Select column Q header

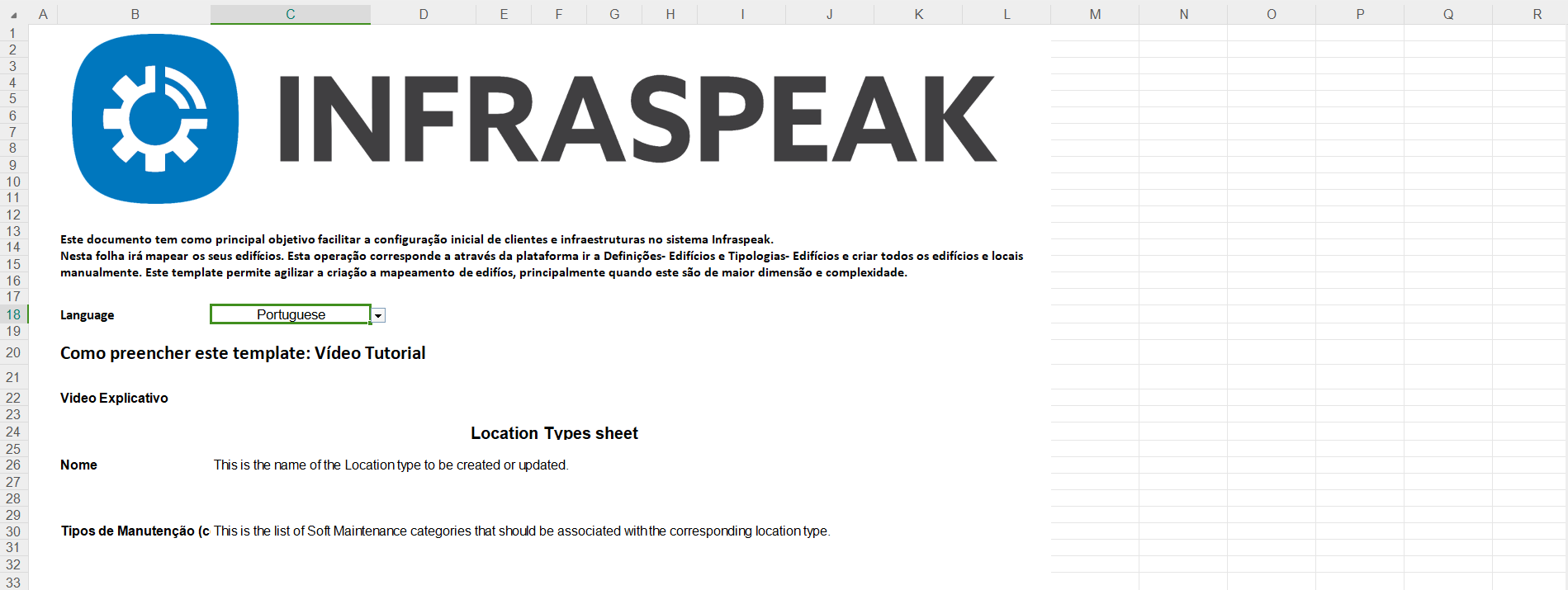(x=1448, y=14)
